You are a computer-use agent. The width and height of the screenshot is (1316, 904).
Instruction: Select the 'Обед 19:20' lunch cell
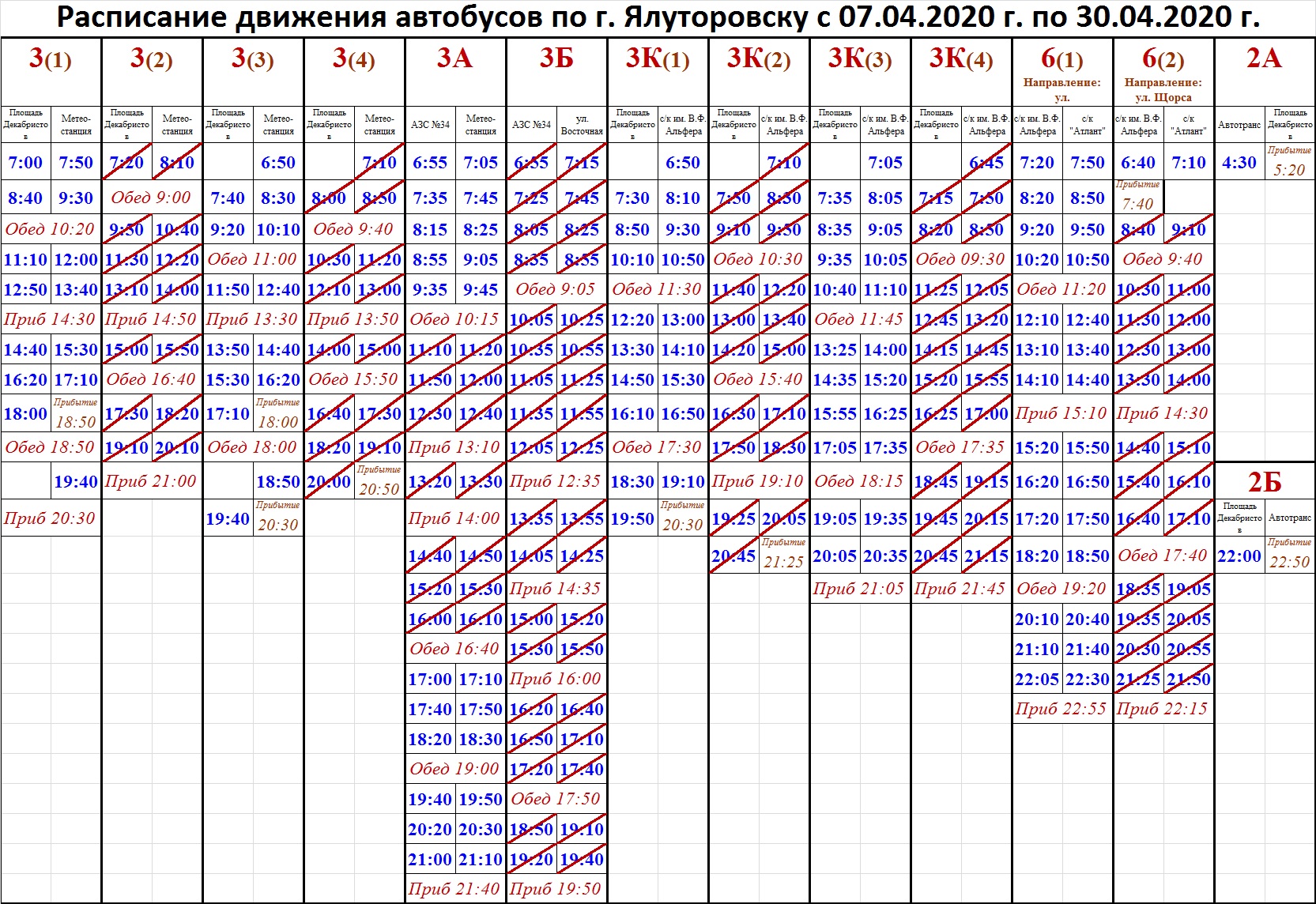(x=1061, y=589)
